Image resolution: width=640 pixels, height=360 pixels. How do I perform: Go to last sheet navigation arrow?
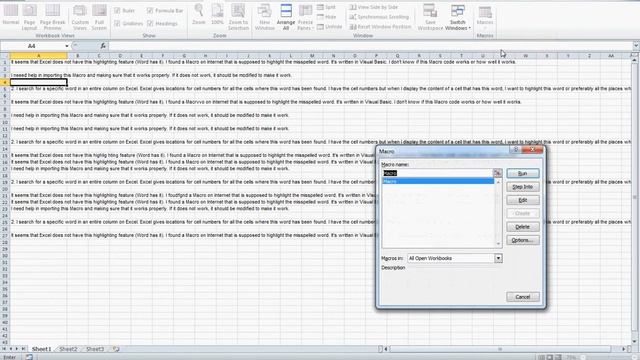point(23,349)
